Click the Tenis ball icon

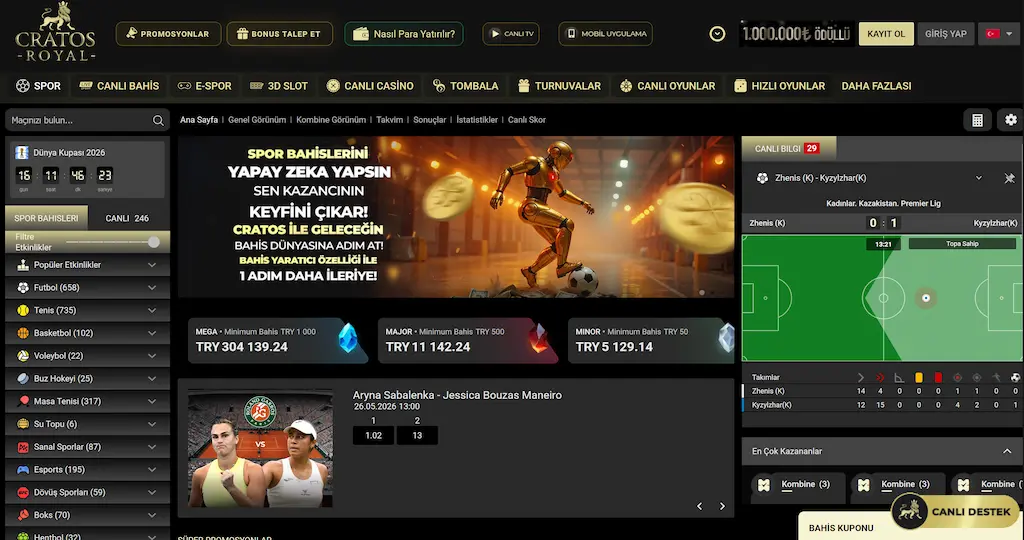(23, 310)
